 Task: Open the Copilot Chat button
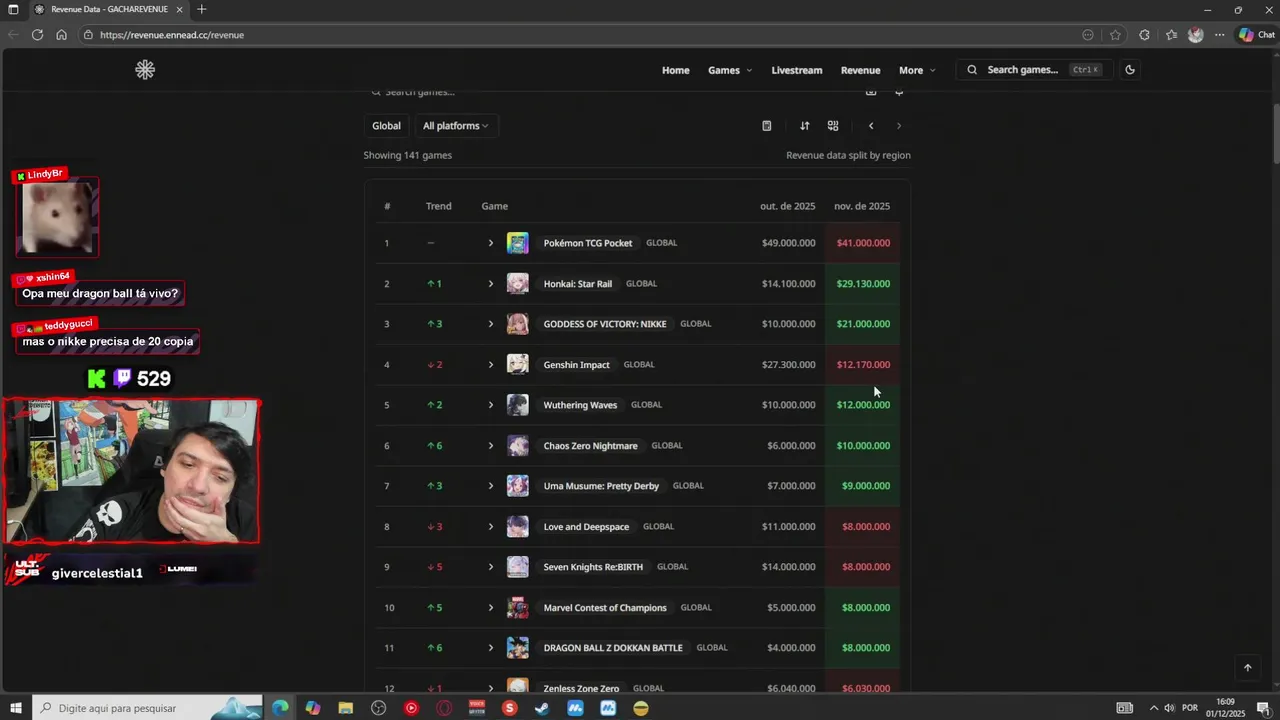pyautogui.click(x=1257, y=35)
